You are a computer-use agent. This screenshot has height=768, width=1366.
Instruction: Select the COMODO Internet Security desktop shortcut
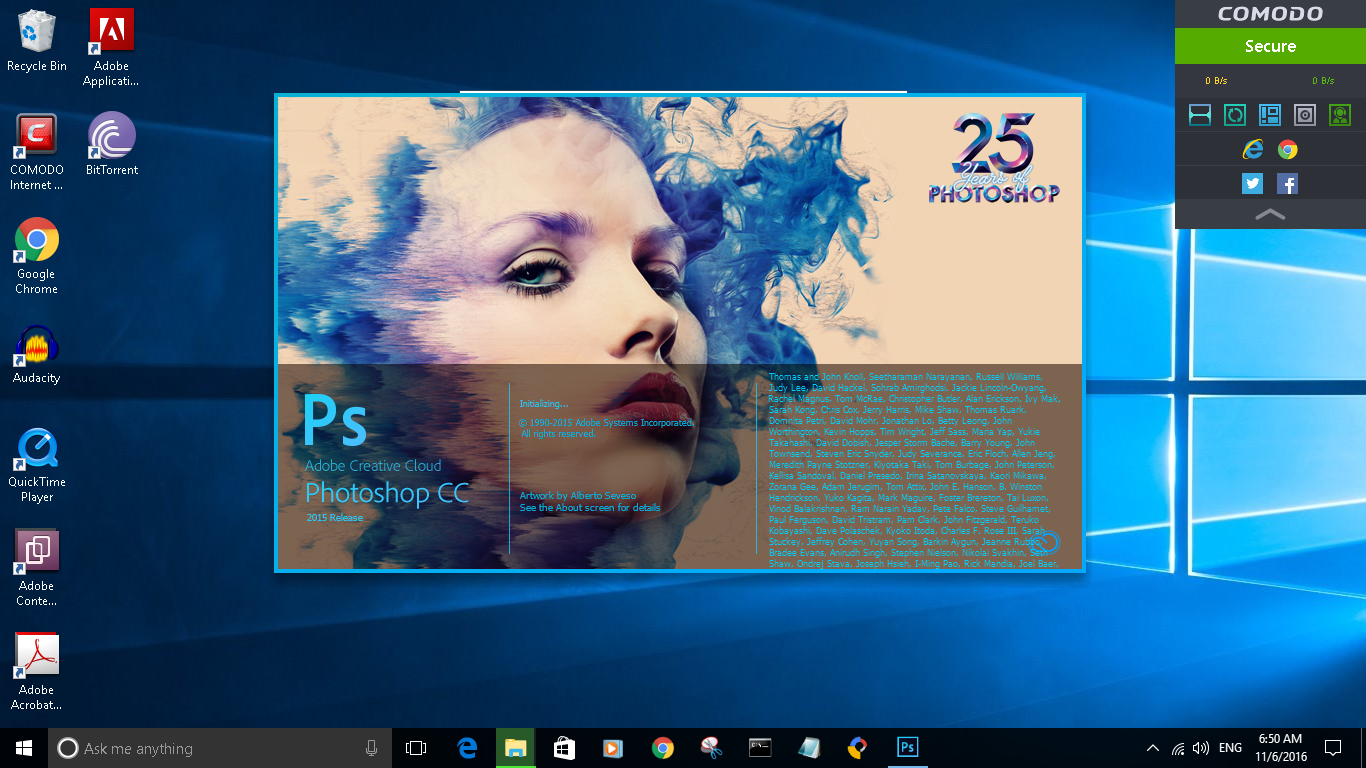tap(37, 151)
